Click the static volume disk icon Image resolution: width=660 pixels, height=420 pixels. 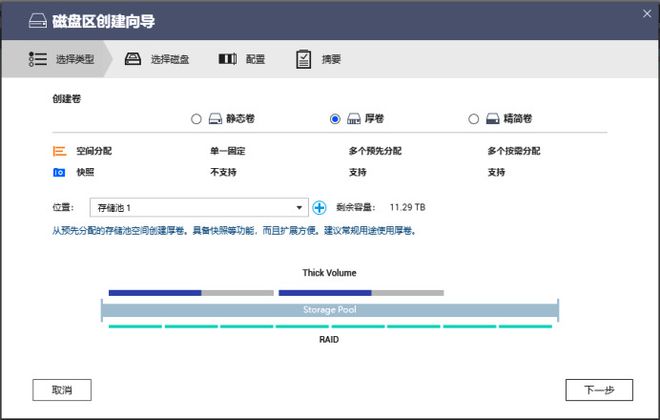tap(215, 119)
